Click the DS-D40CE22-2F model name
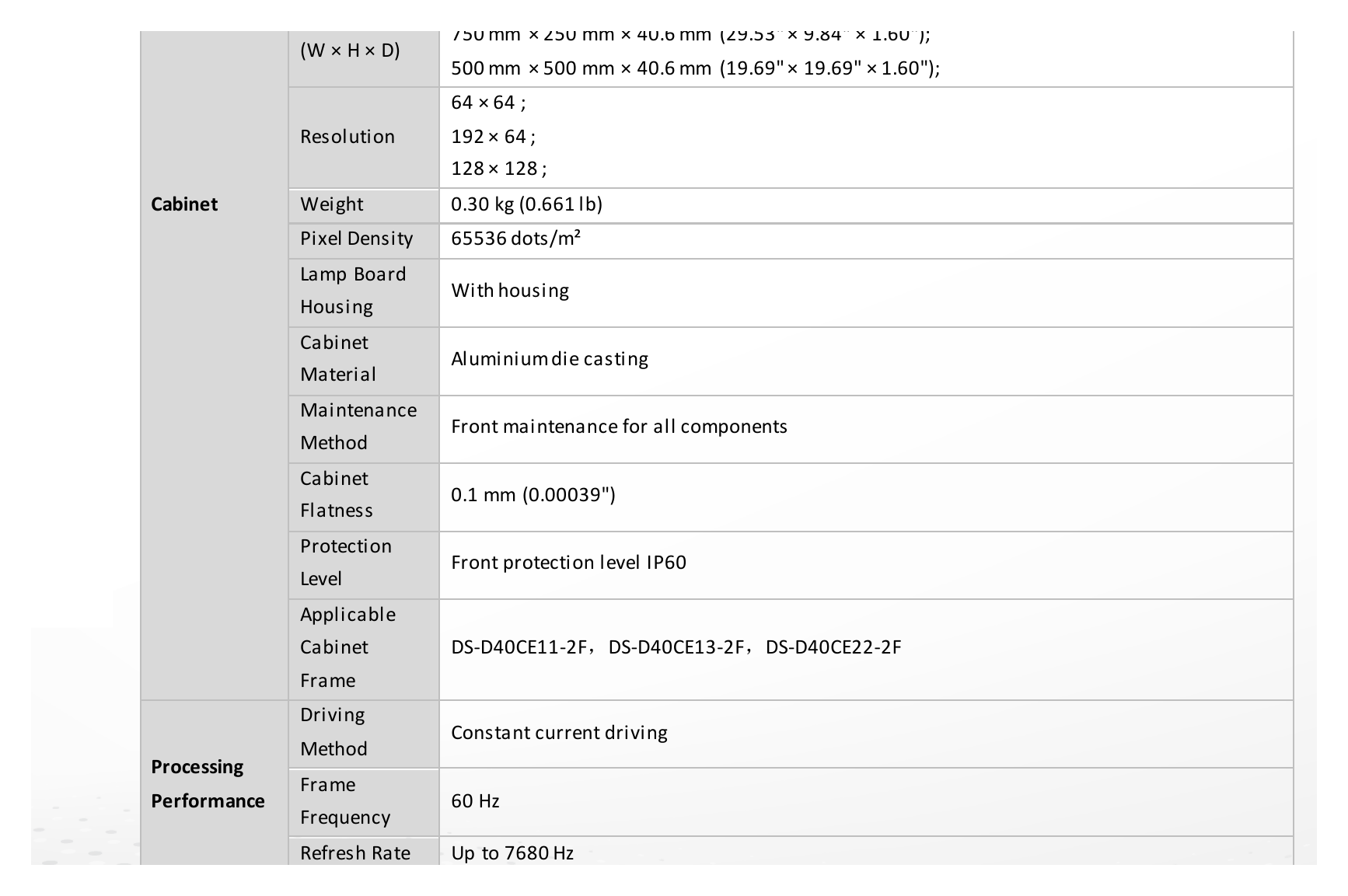Image resolution: width=1348 pixels, height=896 pixels. tap(833, 647)
